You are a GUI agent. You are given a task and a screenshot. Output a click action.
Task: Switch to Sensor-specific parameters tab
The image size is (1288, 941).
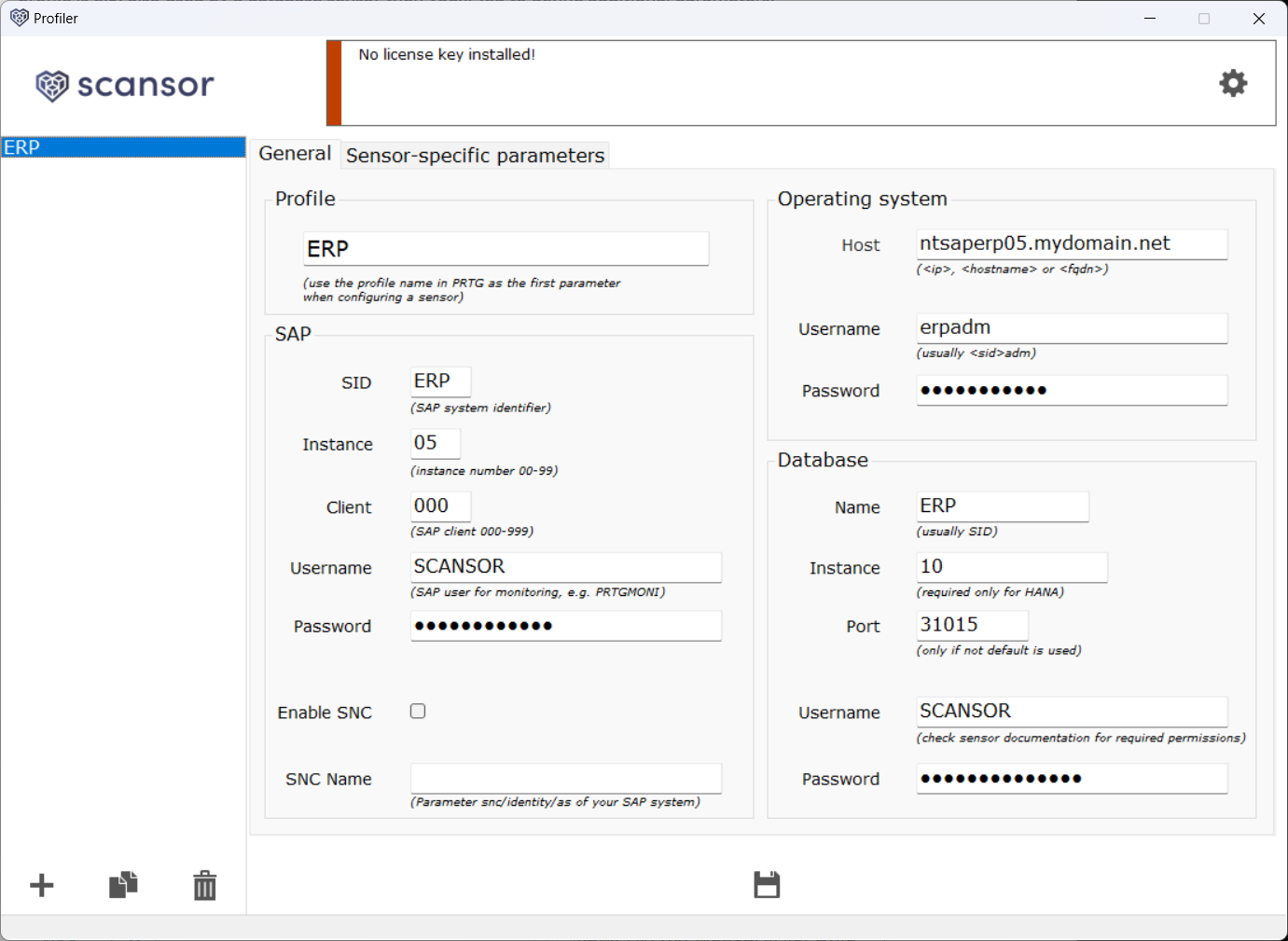click(x=475, y=155)
